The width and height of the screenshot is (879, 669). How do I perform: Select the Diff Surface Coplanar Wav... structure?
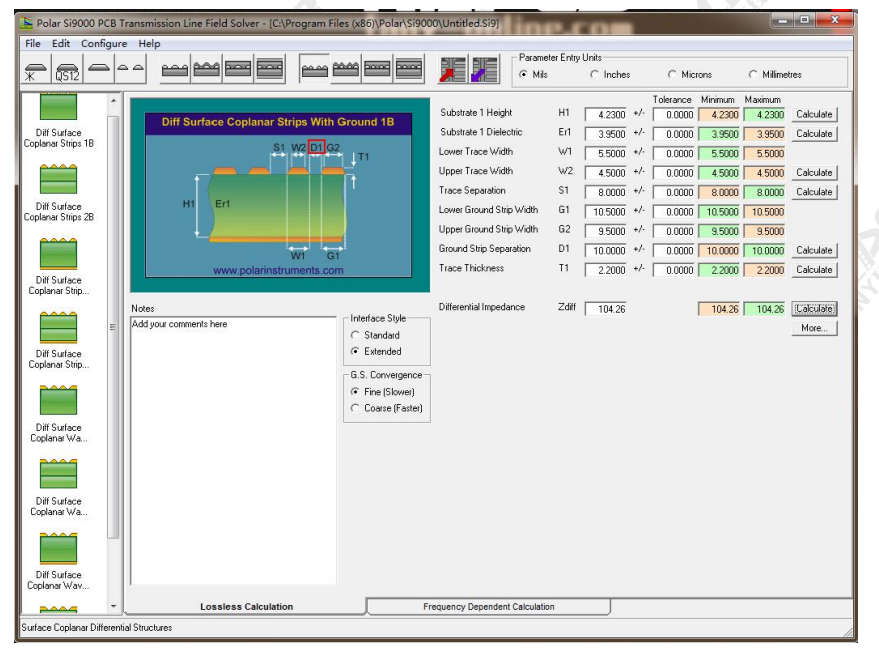tap(58, 561)
